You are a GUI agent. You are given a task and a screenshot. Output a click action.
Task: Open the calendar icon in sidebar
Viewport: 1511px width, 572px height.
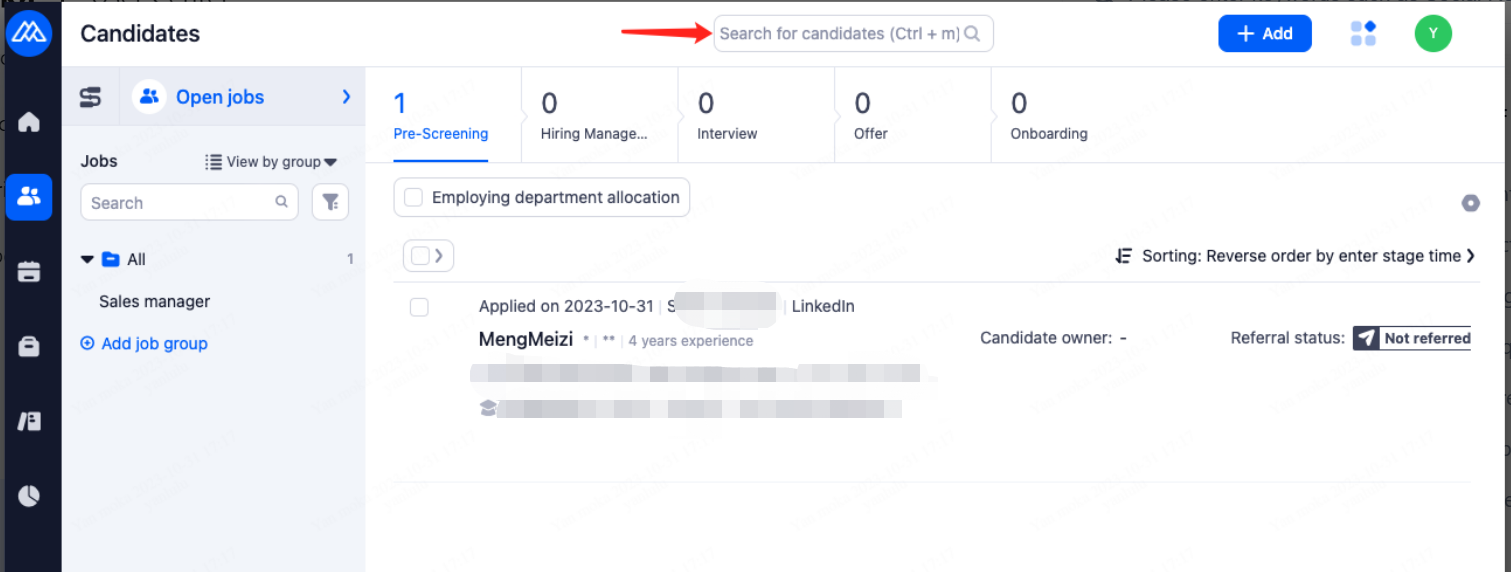click(x=29, y=271)
